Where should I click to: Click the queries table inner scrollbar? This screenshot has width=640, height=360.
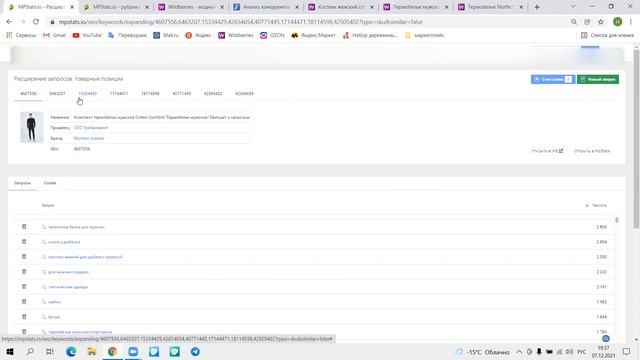[616, 220]
